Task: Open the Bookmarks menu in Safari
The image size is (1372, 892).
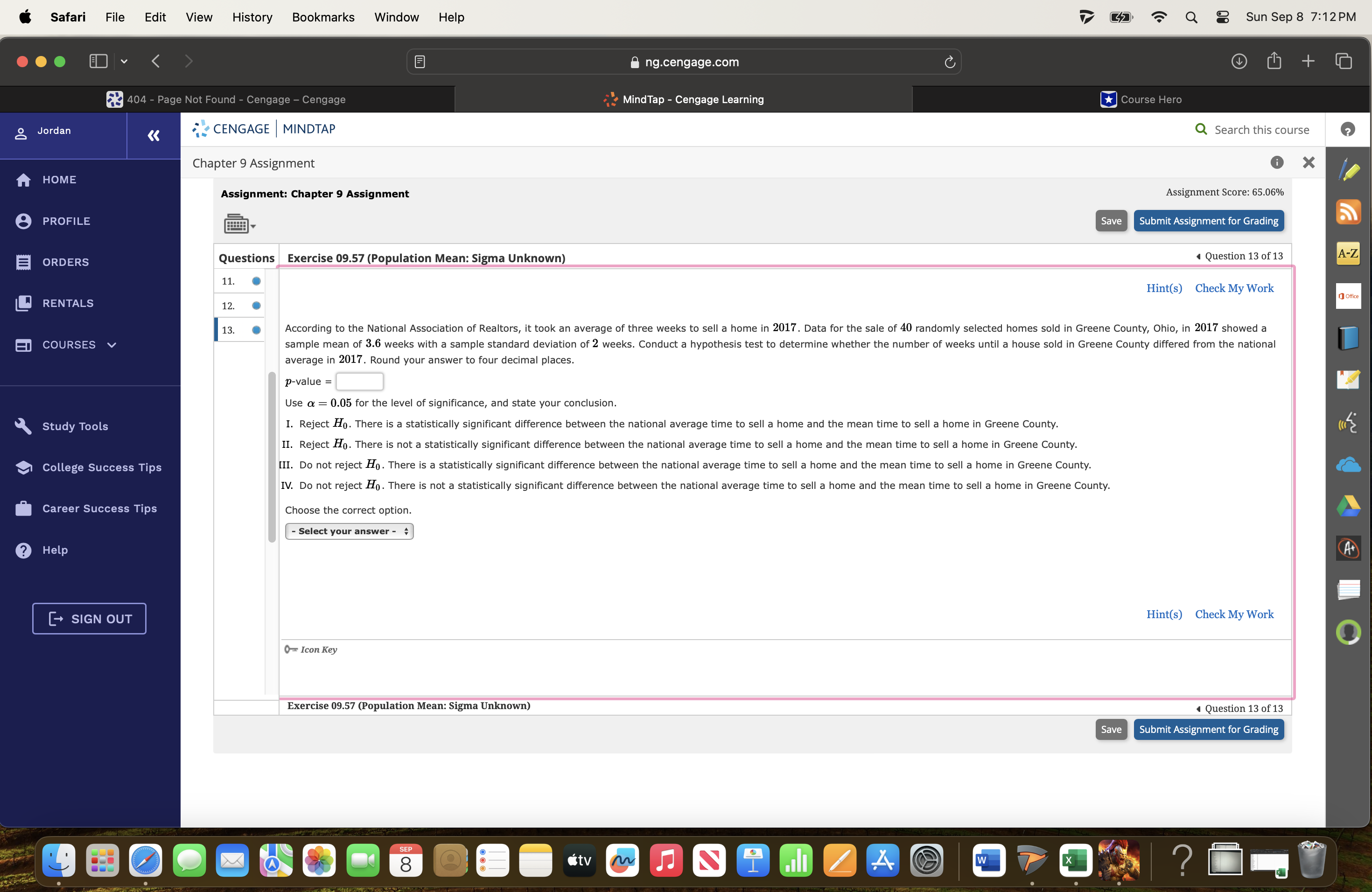Action: pos(323,17)
